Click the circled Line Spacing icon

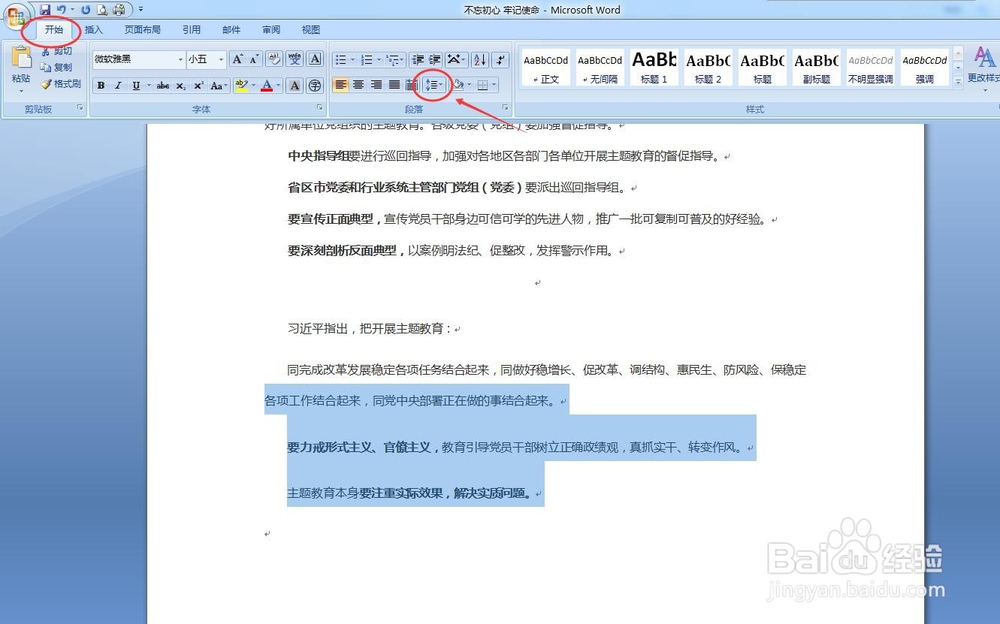point(432,84)
